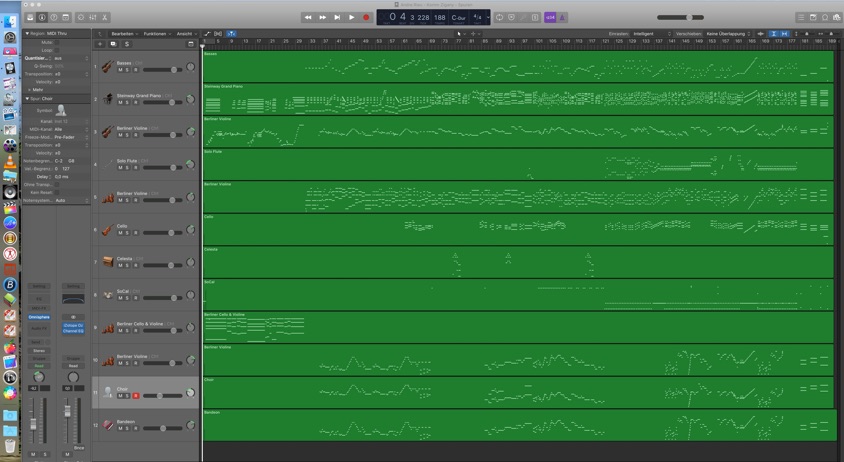Viewport: 844px width, 462px height.
Task: Adjust the Choir track volume slider
Action: [x=162, y=396]
